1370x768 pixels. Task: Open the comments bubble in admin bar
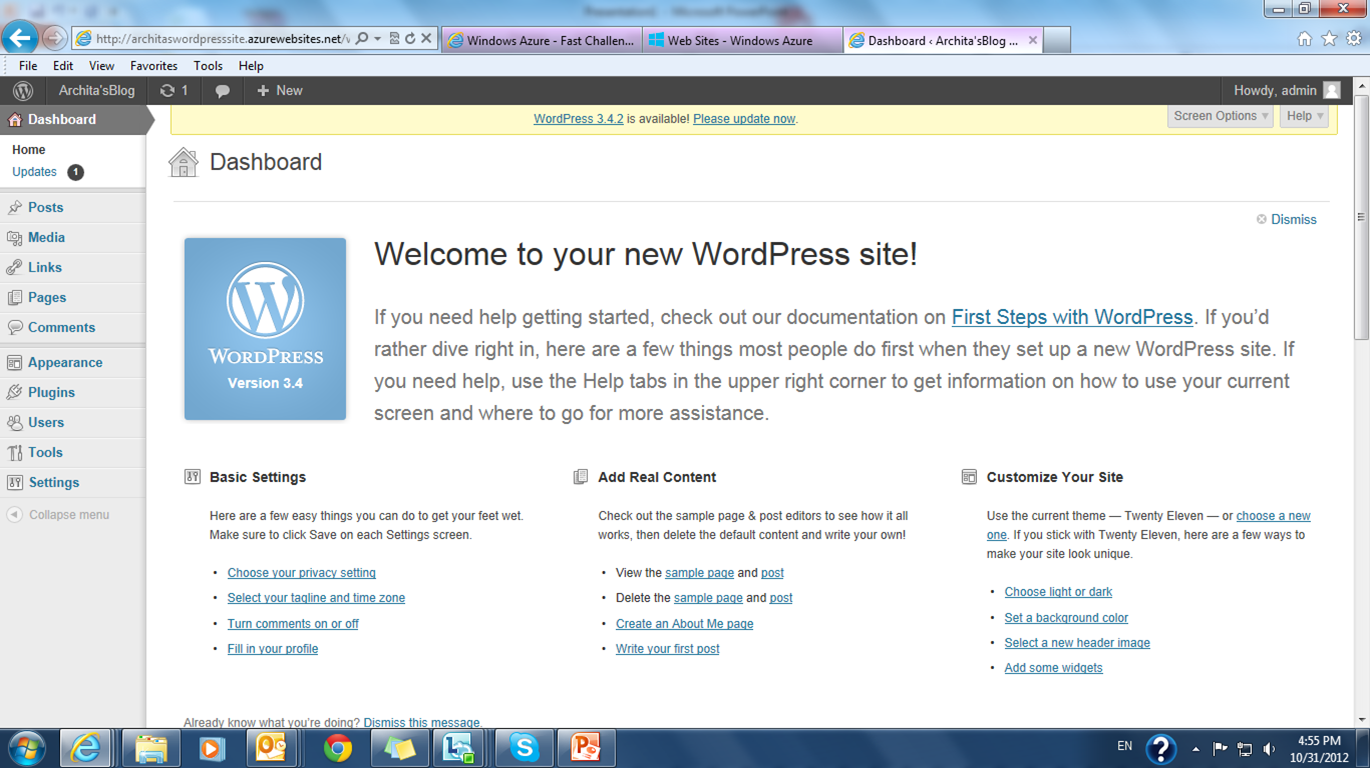(x=222, y=90)
